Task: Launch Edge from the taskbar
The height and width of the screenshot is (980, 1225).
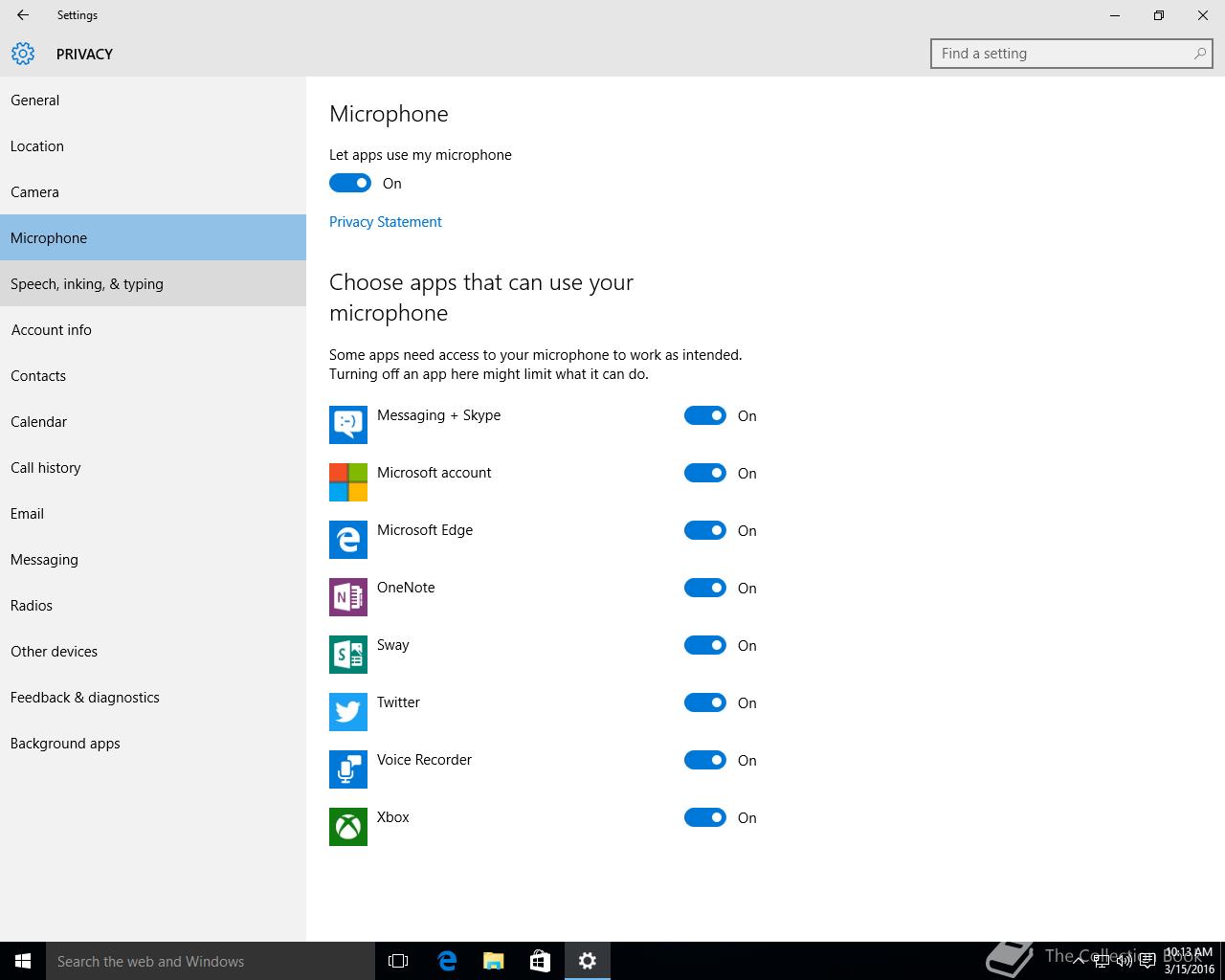Action: point(446,961)
